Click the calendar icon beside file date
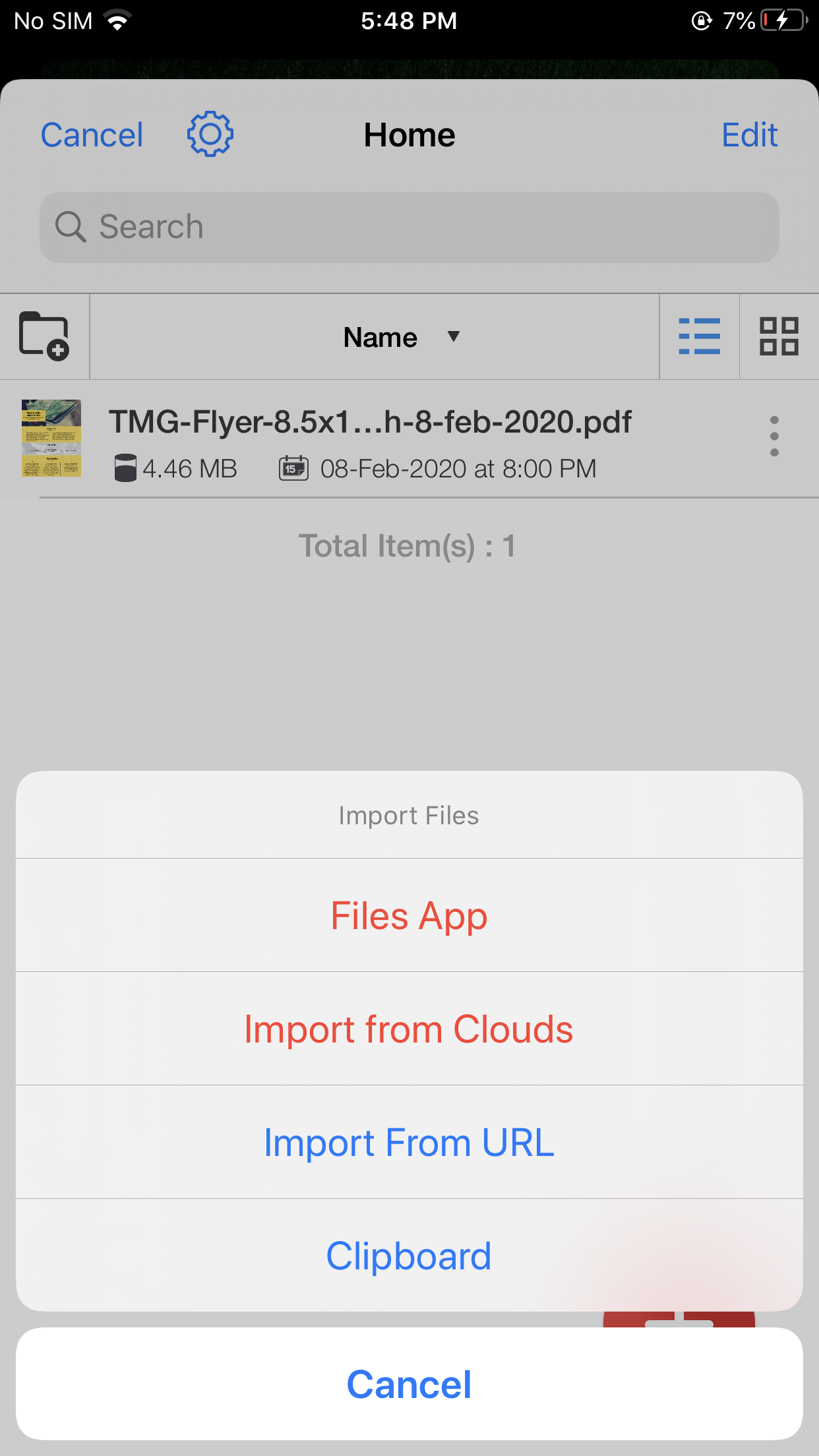This screenshot has height=1456, width=819. 293,468
